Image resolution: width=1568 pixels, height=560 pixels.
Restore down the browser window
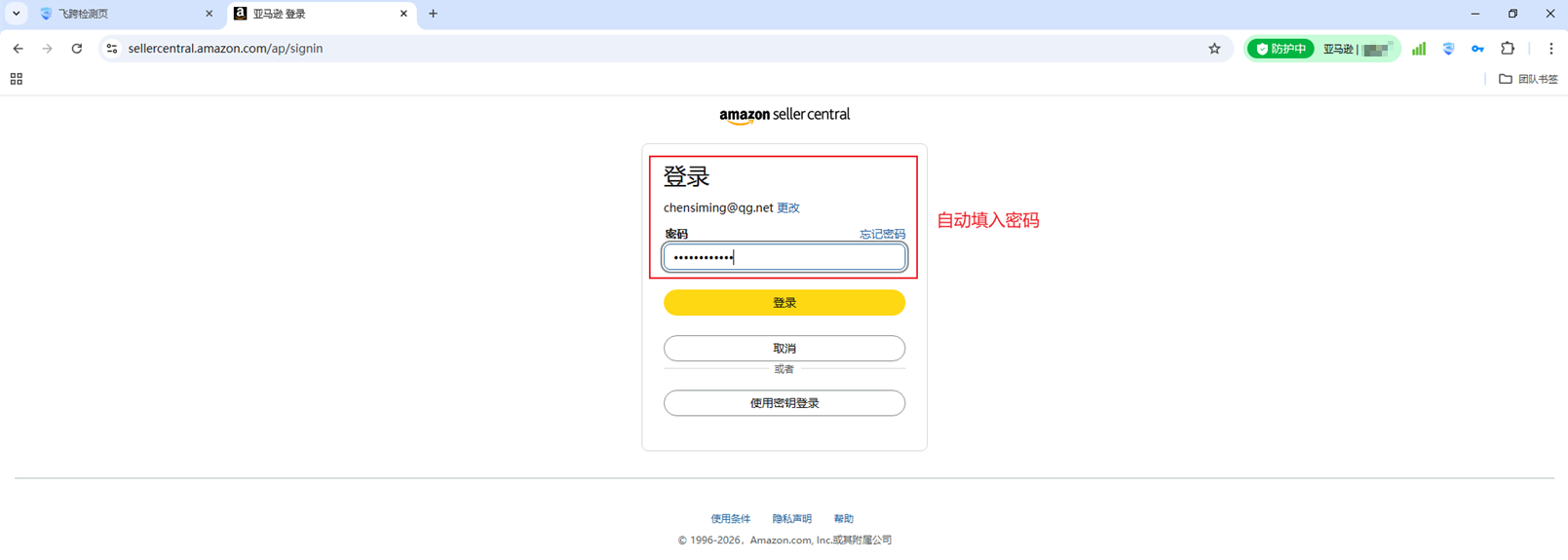1513,14
